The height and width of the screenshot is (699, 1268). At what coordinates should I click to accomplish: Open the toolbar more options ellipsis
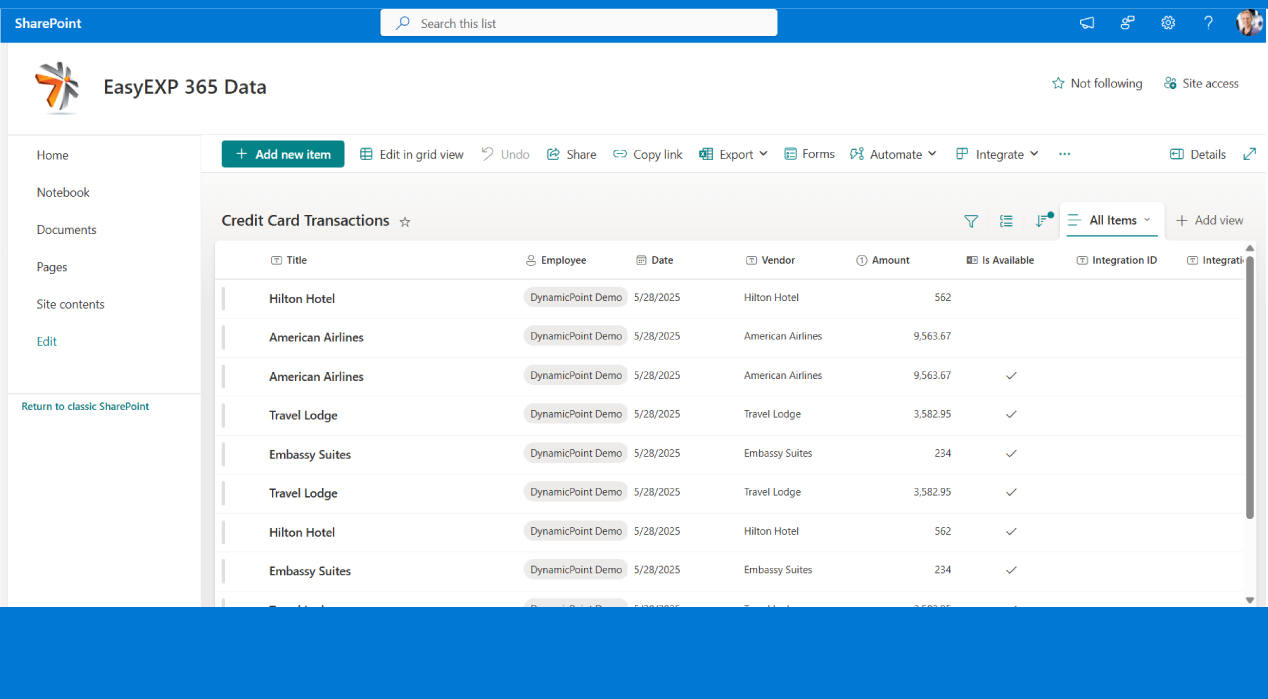tap(1064, 154)
